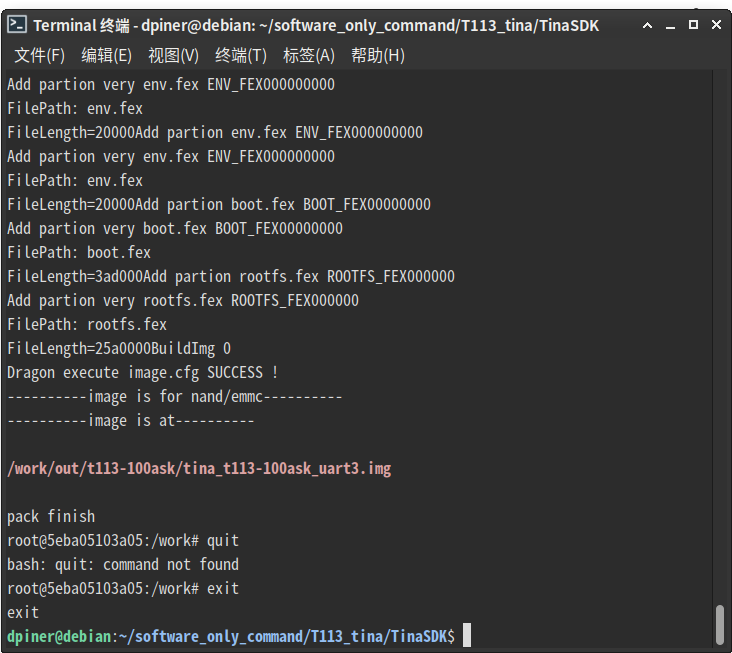Screen dimensions: 732x653
Task: Roll up the window with the arrow button
Action: [648, 25]
